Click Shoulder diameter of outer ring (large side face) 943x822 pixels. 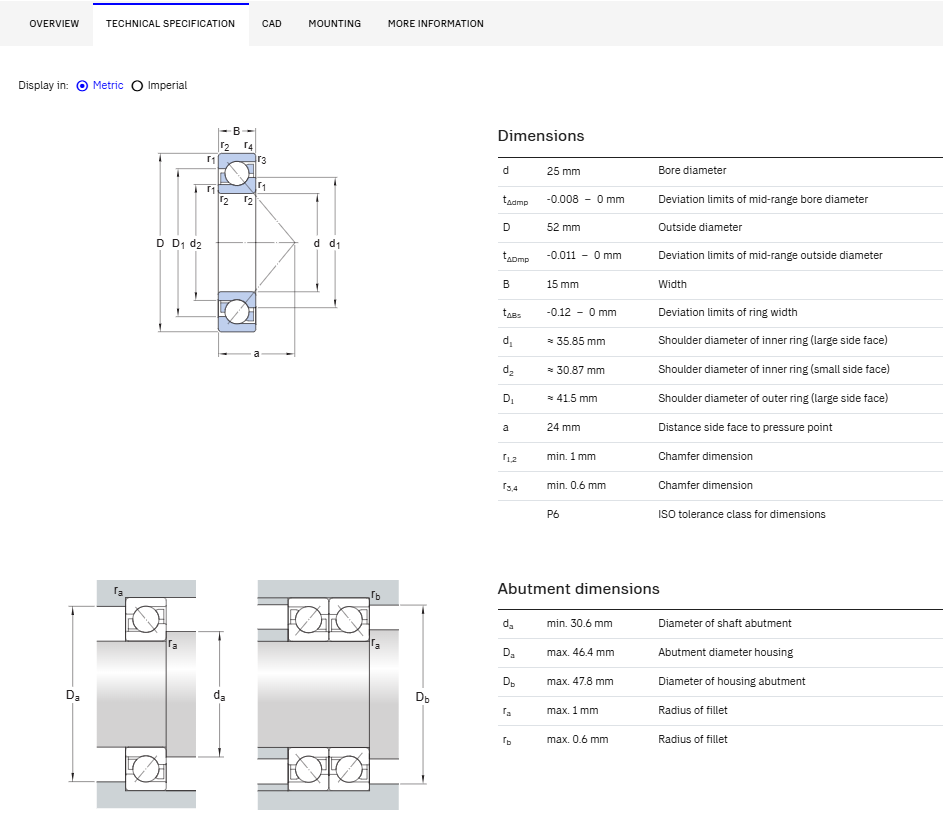(773, 398)
